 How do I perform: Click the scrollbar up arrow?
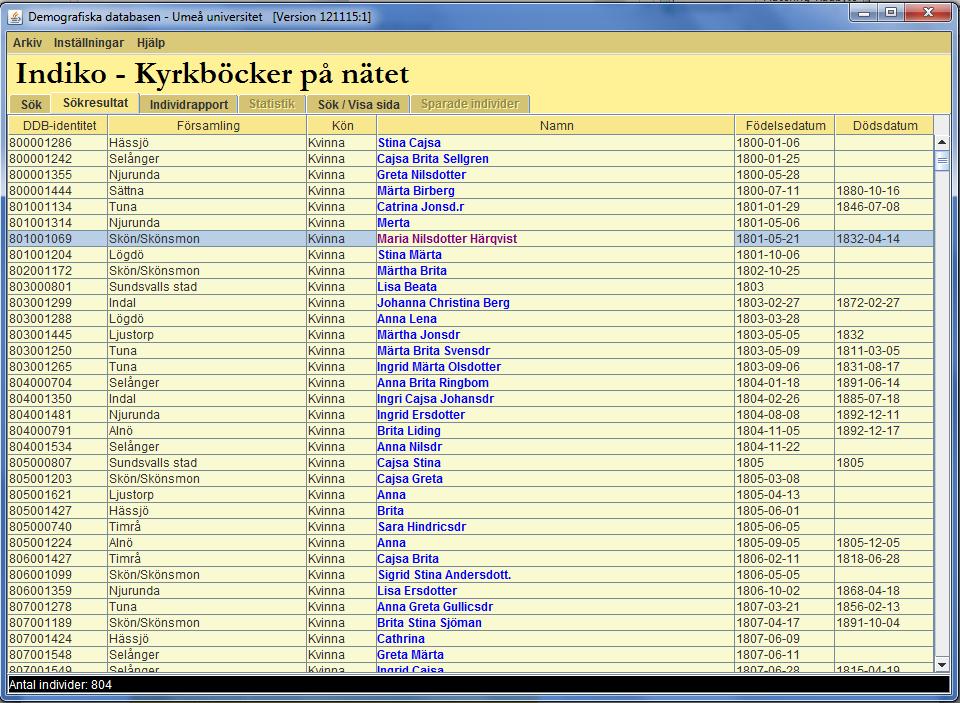coord(942,143)
